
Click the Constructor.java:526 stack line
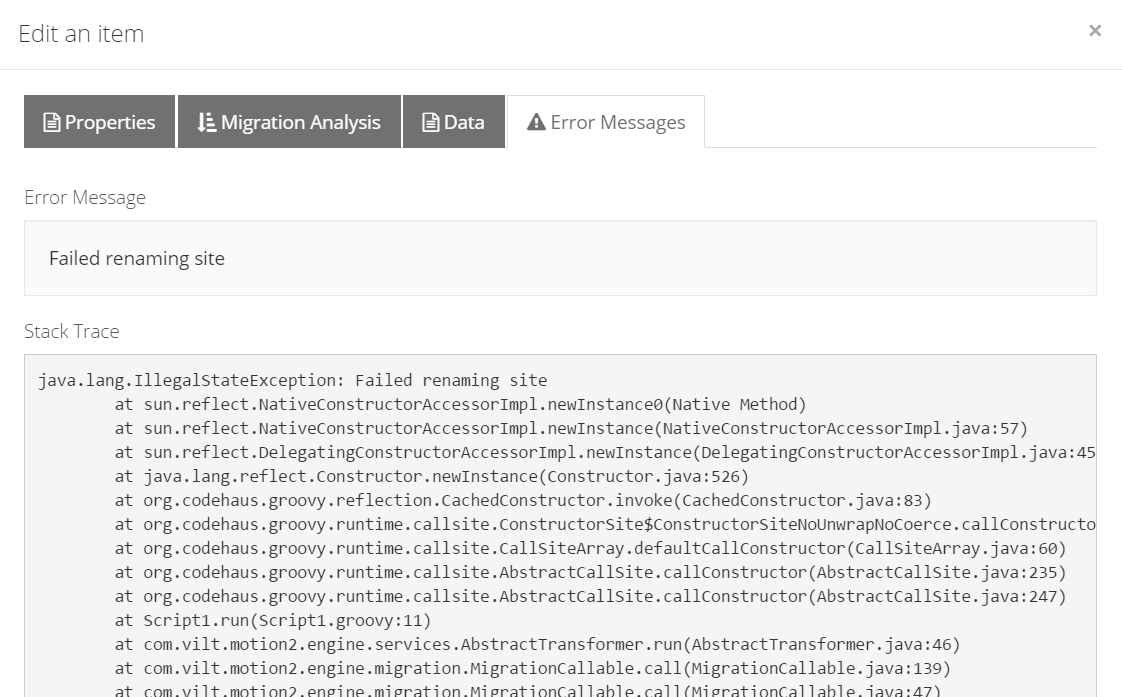(x=431, y=477)
